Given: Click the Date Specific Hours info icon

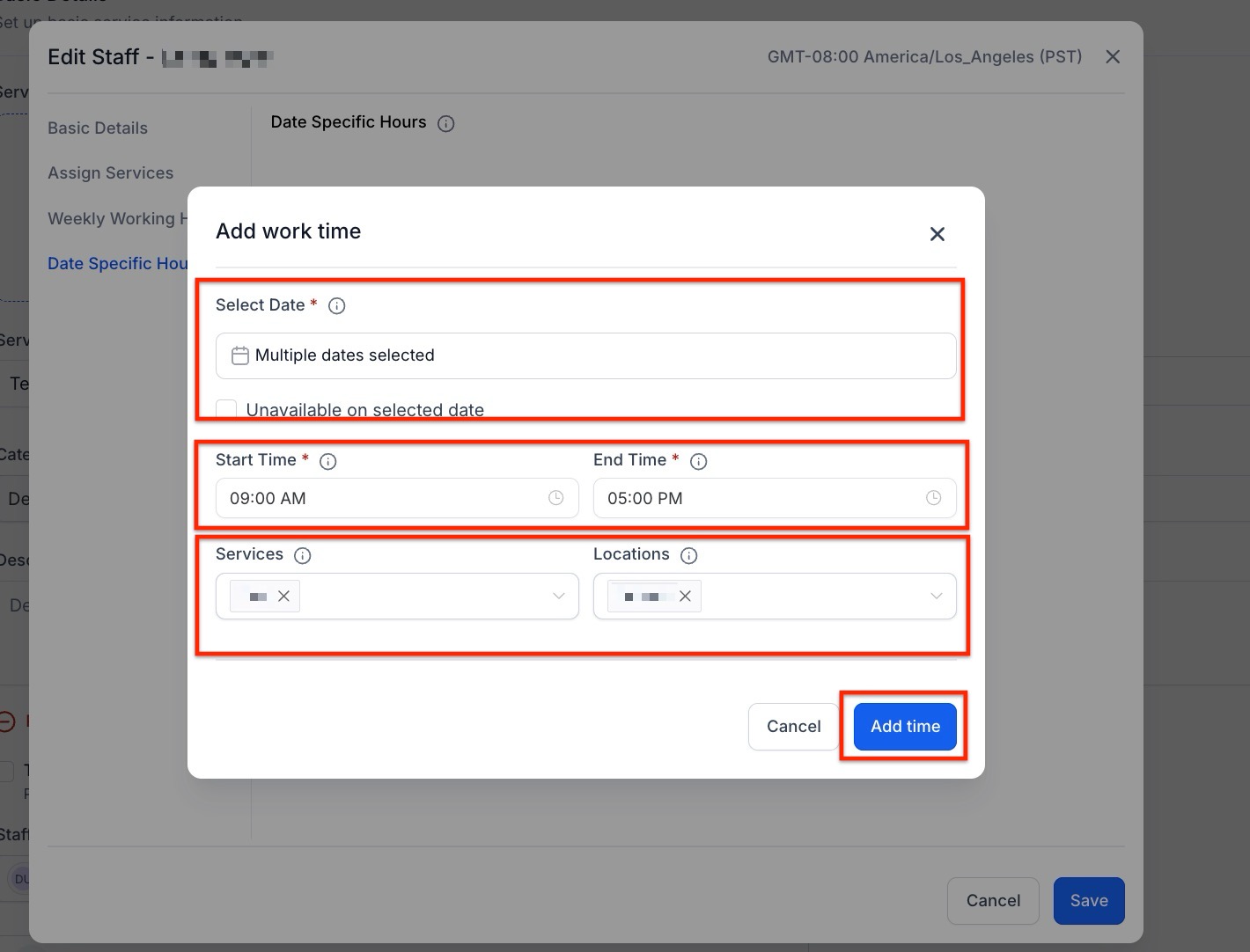Looking at the screenshot, I should [x=446, y=123].
